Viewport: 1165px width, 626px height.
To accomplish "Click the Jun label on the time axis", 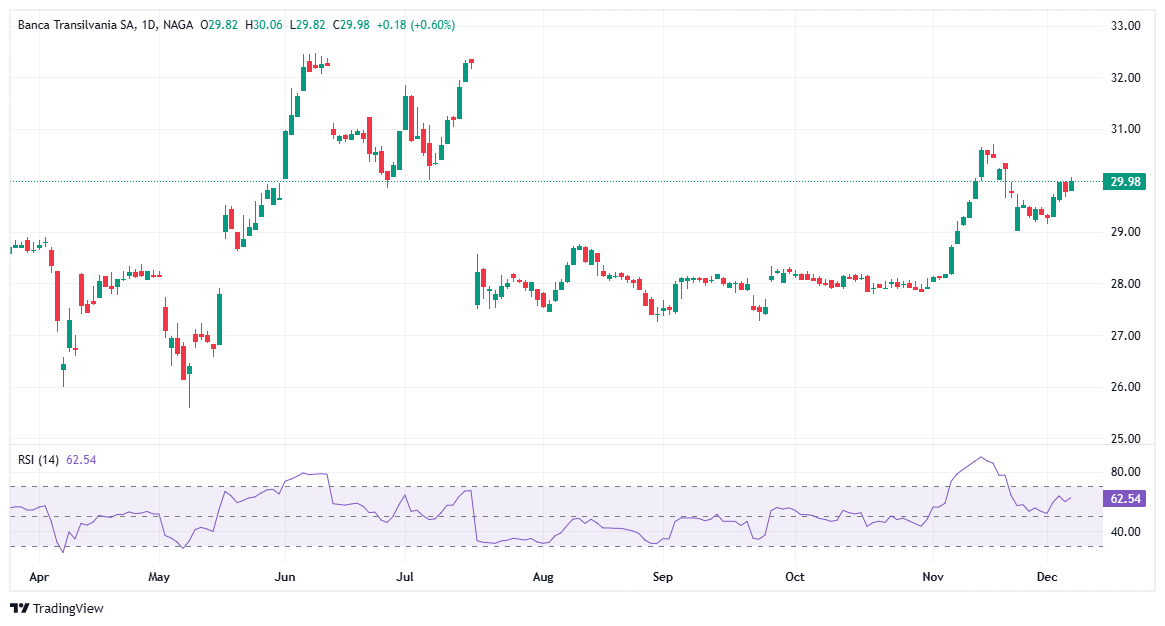I will tap(285, 577).
